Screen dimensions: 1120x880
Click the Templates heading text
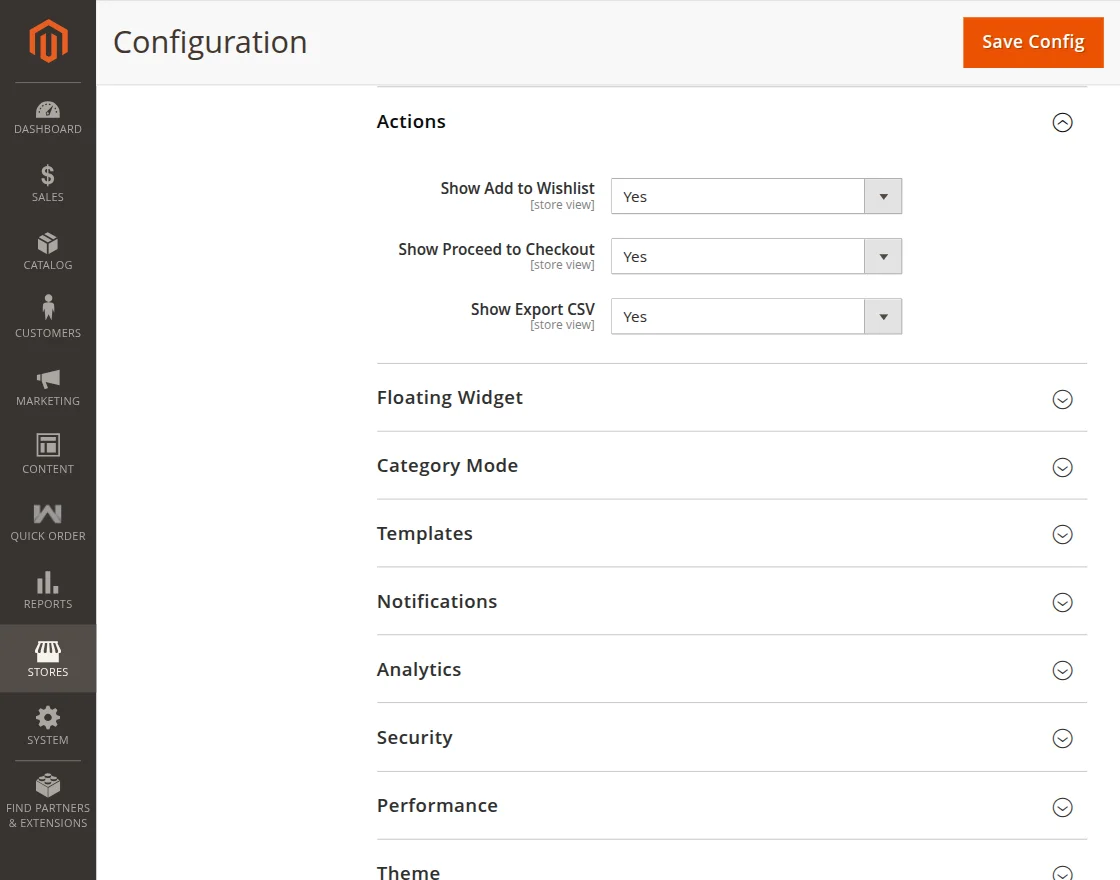click(424, 534)
